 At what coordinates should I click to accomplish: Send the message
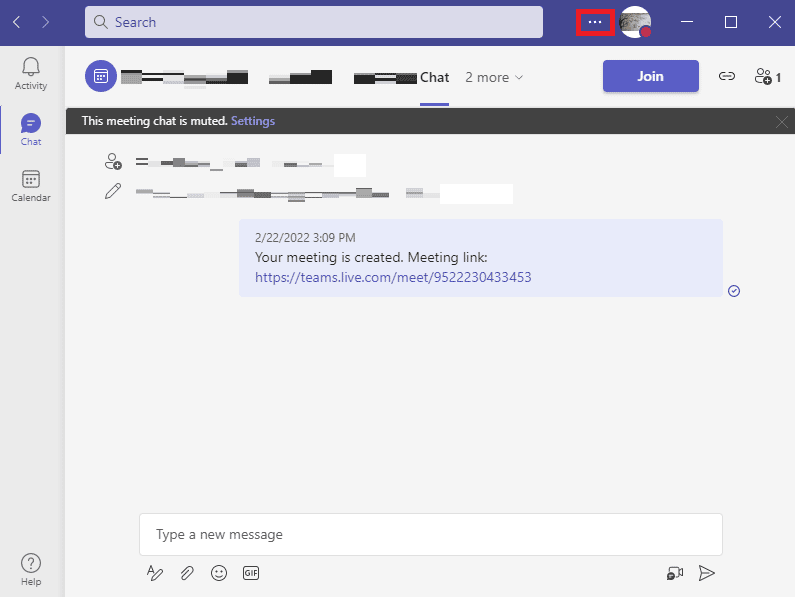coord(706,573)
